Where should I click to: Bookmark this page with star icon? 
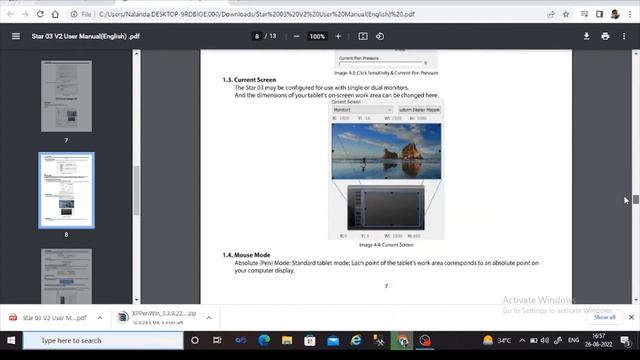click(566, 14)
